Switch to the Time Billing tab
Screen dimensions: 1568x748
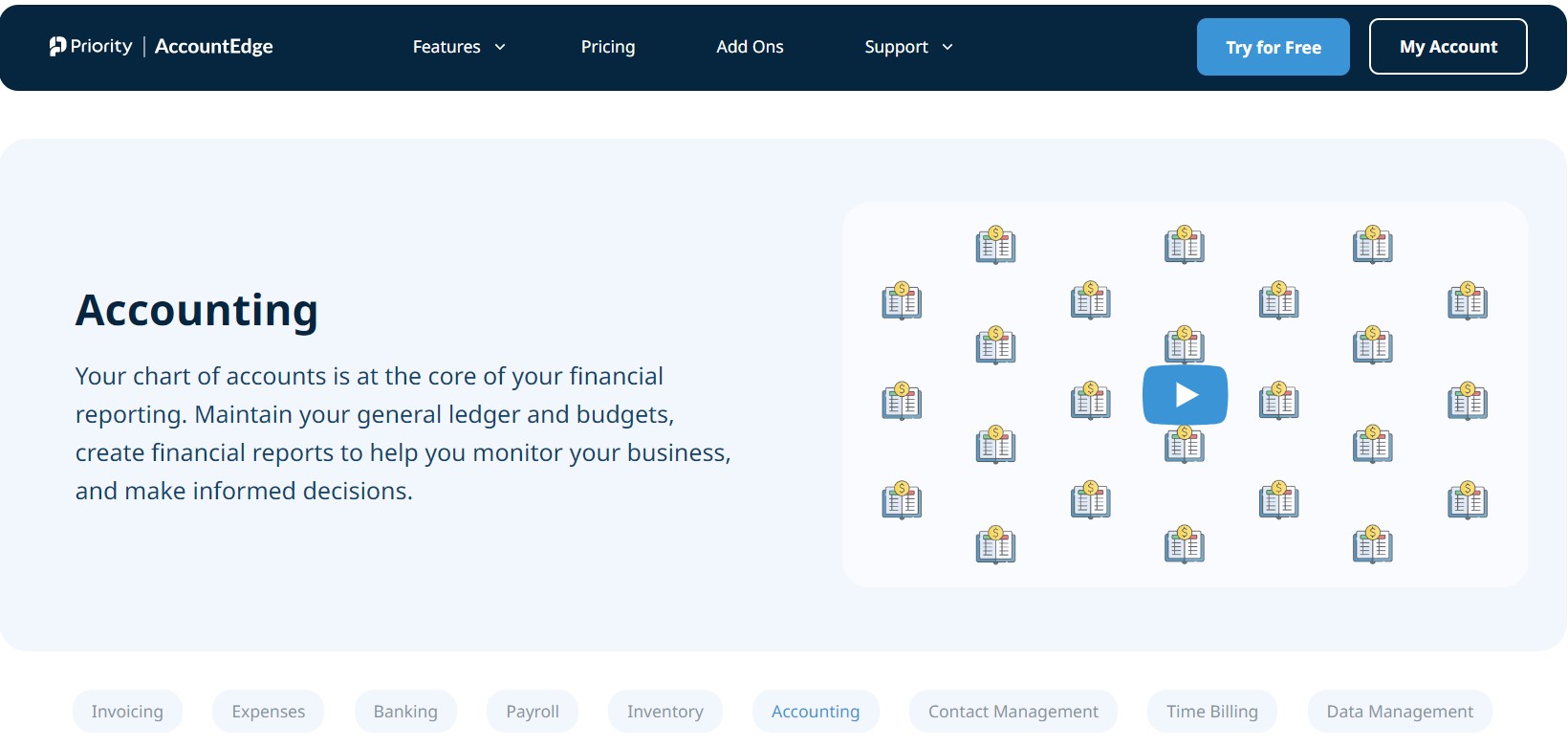click(1212, 712)
